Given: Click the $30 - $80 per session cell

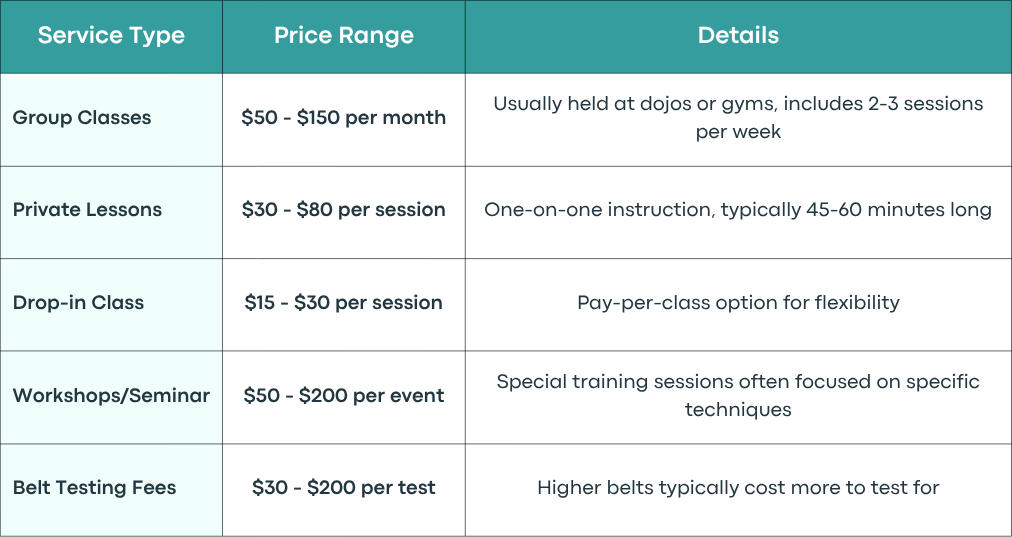Looking at the screenshot, I should (344, 210).
